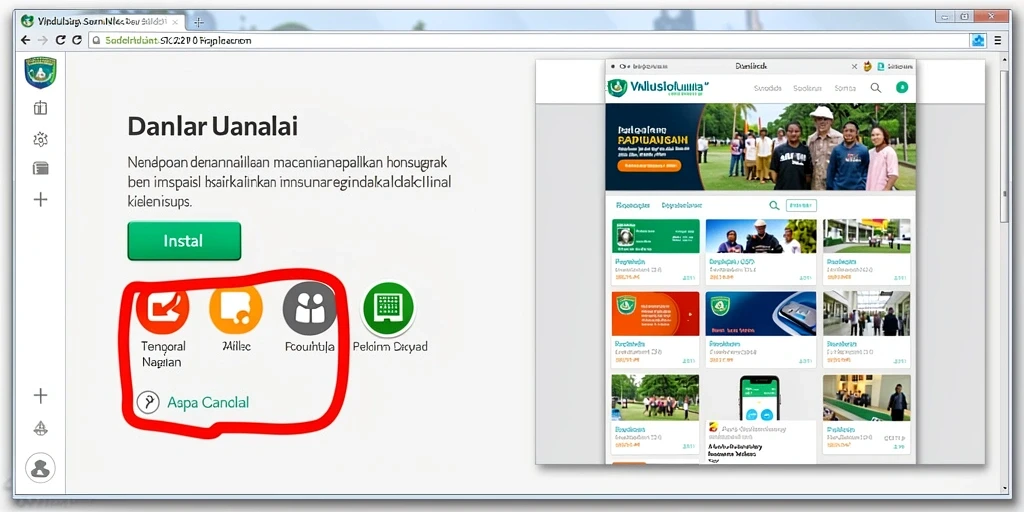Click the outlined button beside teal search
The image size is (1024, 512).
click(801, 205)
